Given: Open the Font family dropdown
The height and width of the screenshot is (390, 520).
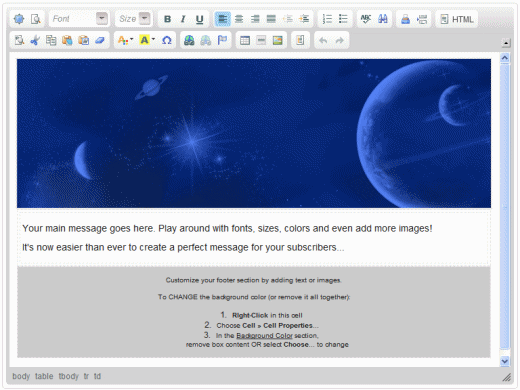Looking at the screenshot, I should click(x=79, y=19).
